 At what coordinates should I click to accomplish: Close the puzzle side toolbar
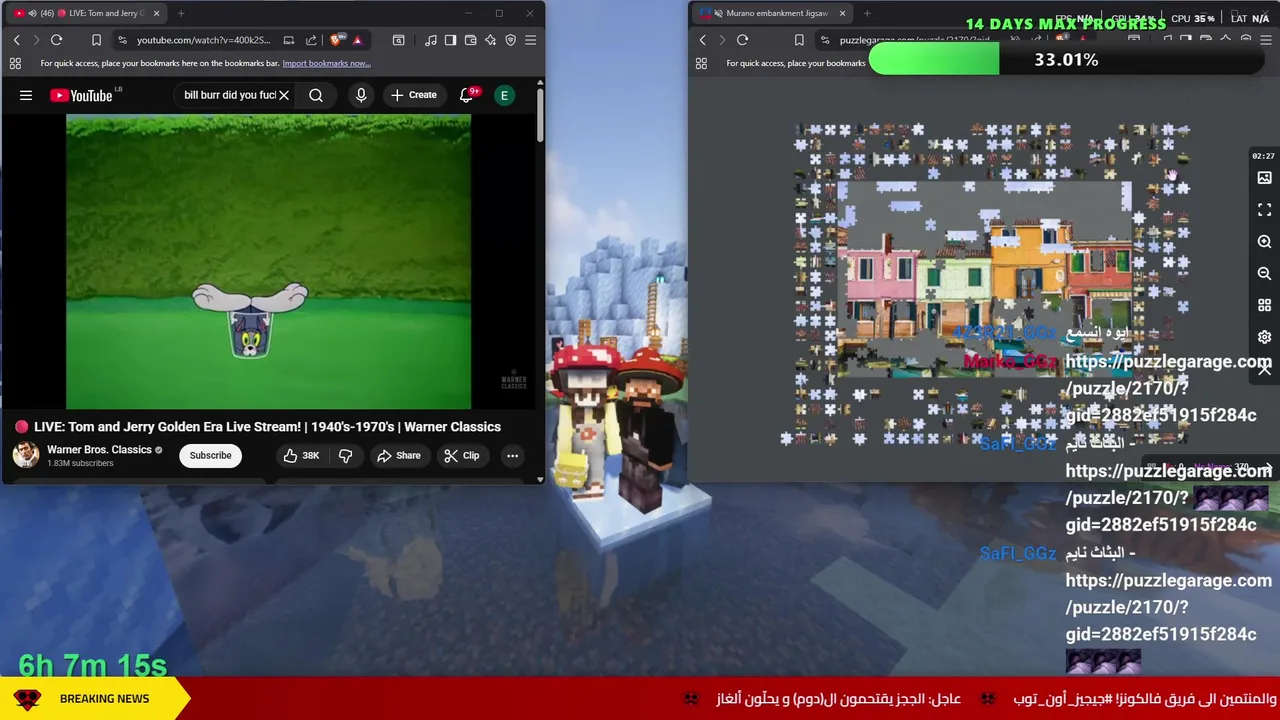coord(1264,369)
